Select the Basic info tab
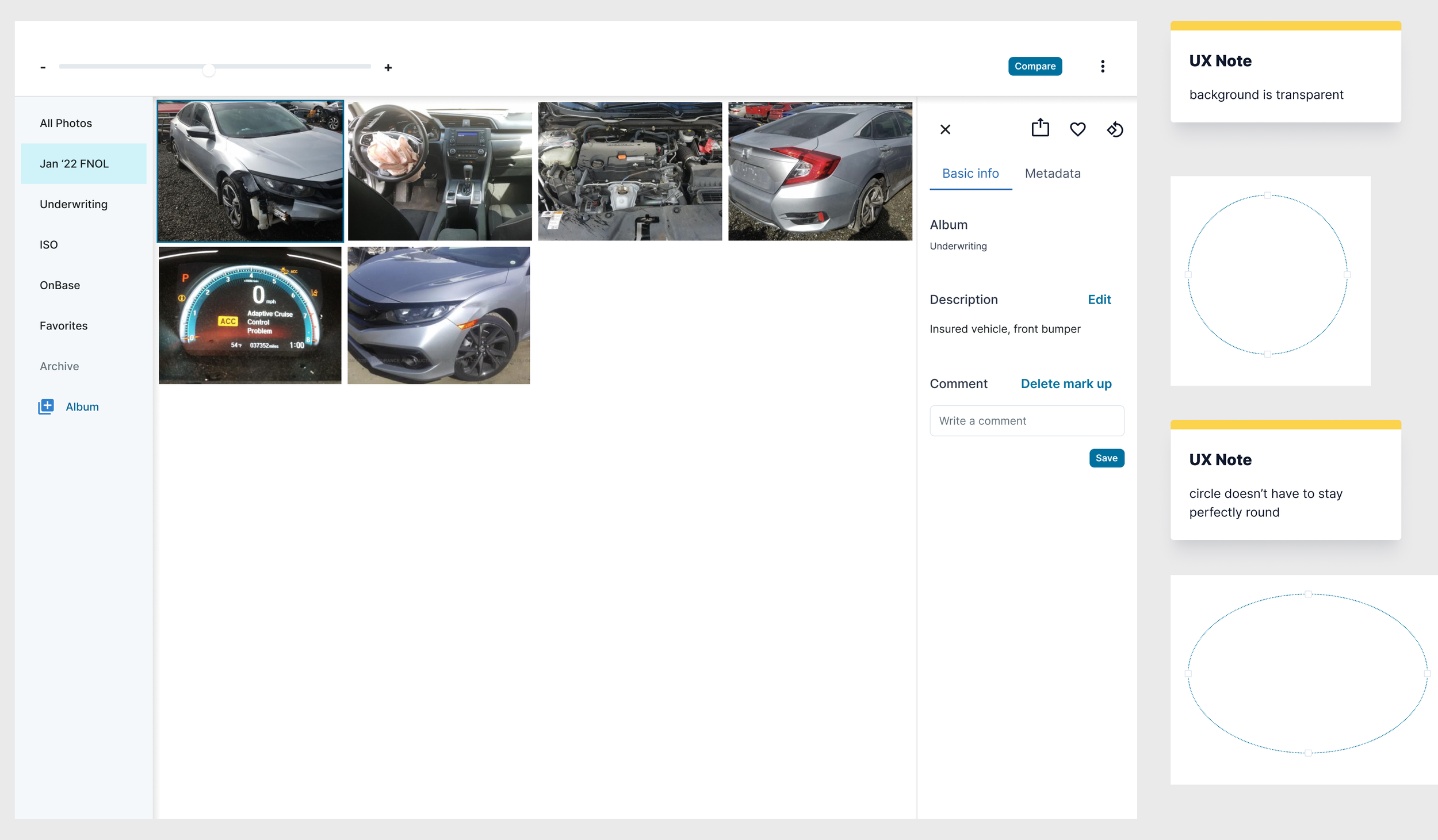This screenshot has width=1438, height=840. (970, 174)
